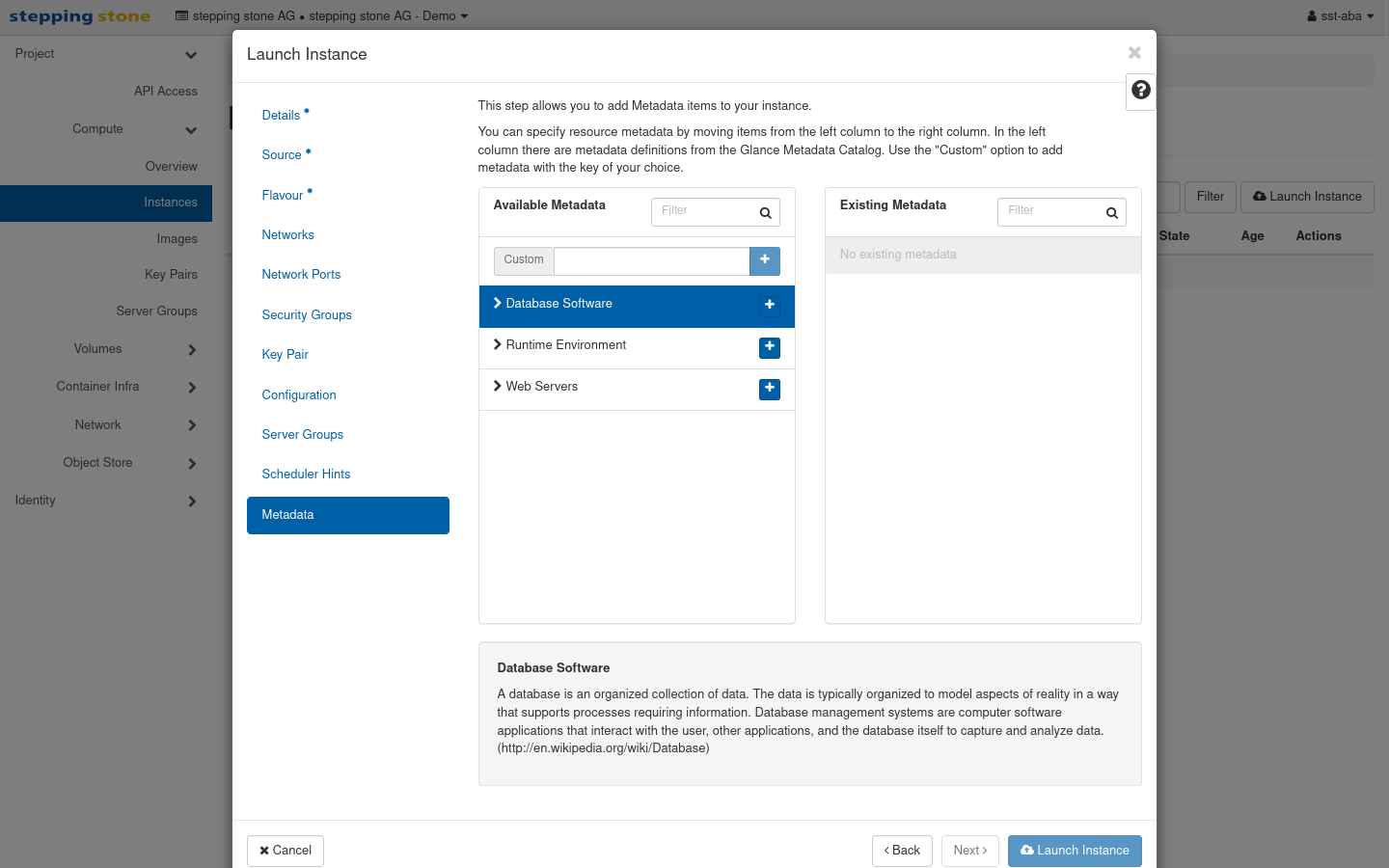Open the stepping stone AG project dropdown
The height and width of the screenshot is (868, 1389).
pos(321,16)
